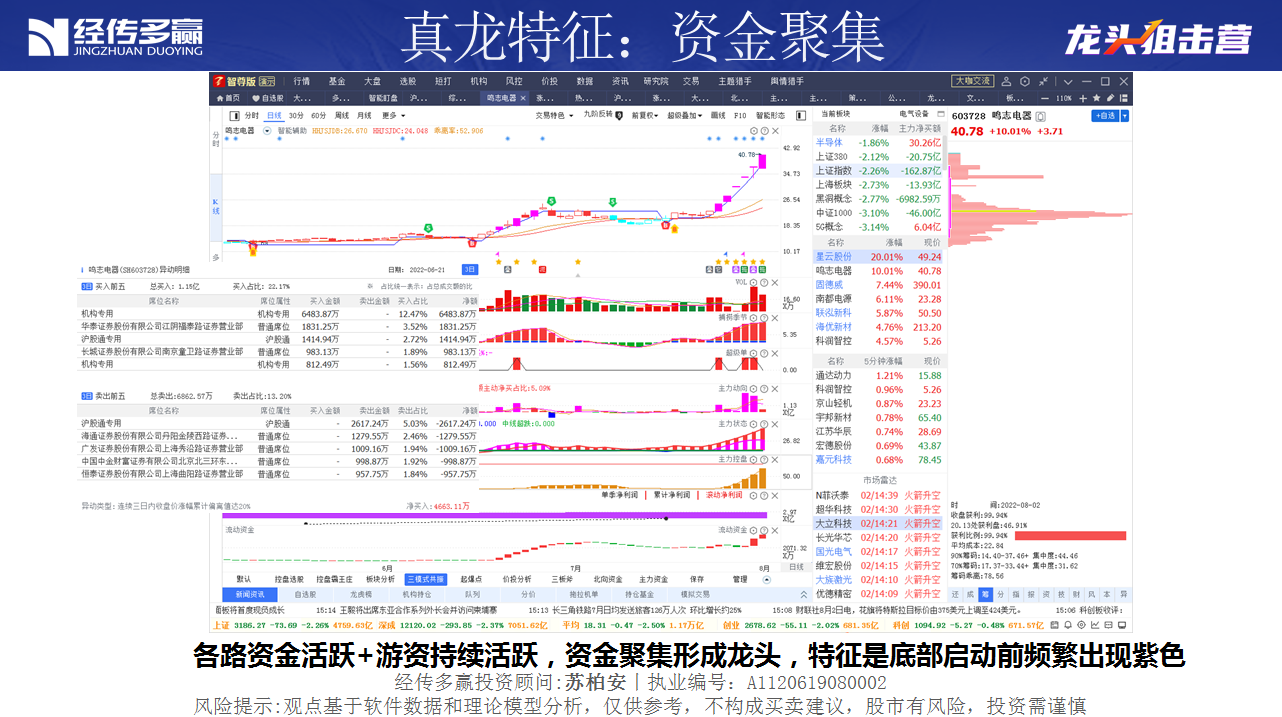Screen dimensions: 1282x717
Task: Open the 选股 menu
Action: click(x=407, y=81)
